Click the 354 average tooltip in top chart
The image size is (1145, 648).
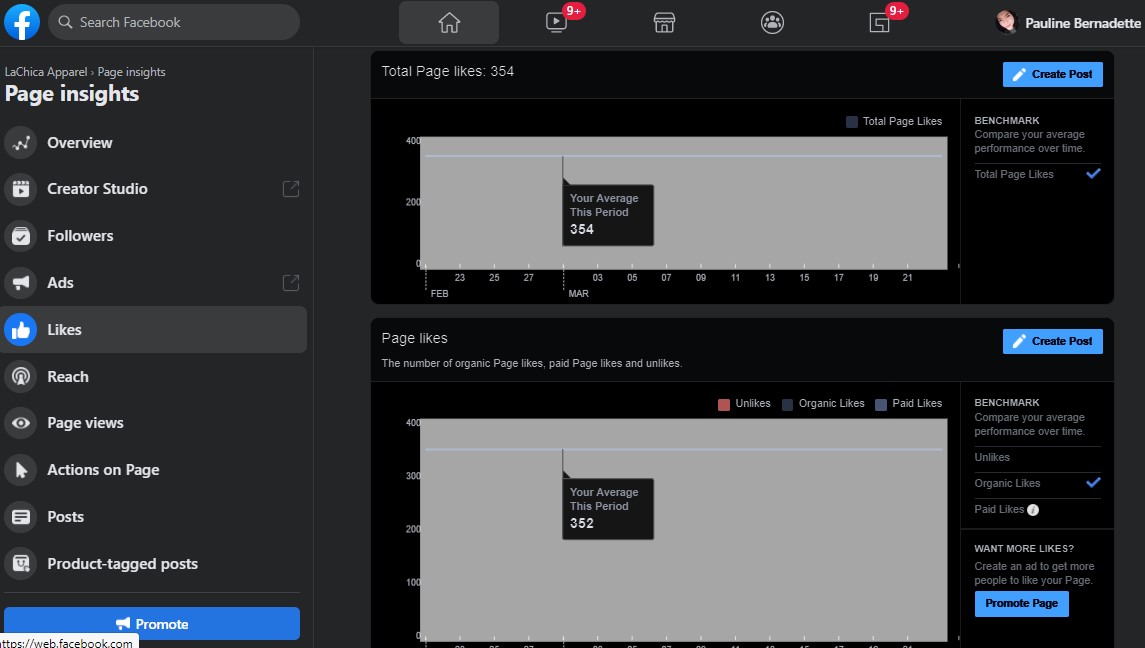point(608,215)
